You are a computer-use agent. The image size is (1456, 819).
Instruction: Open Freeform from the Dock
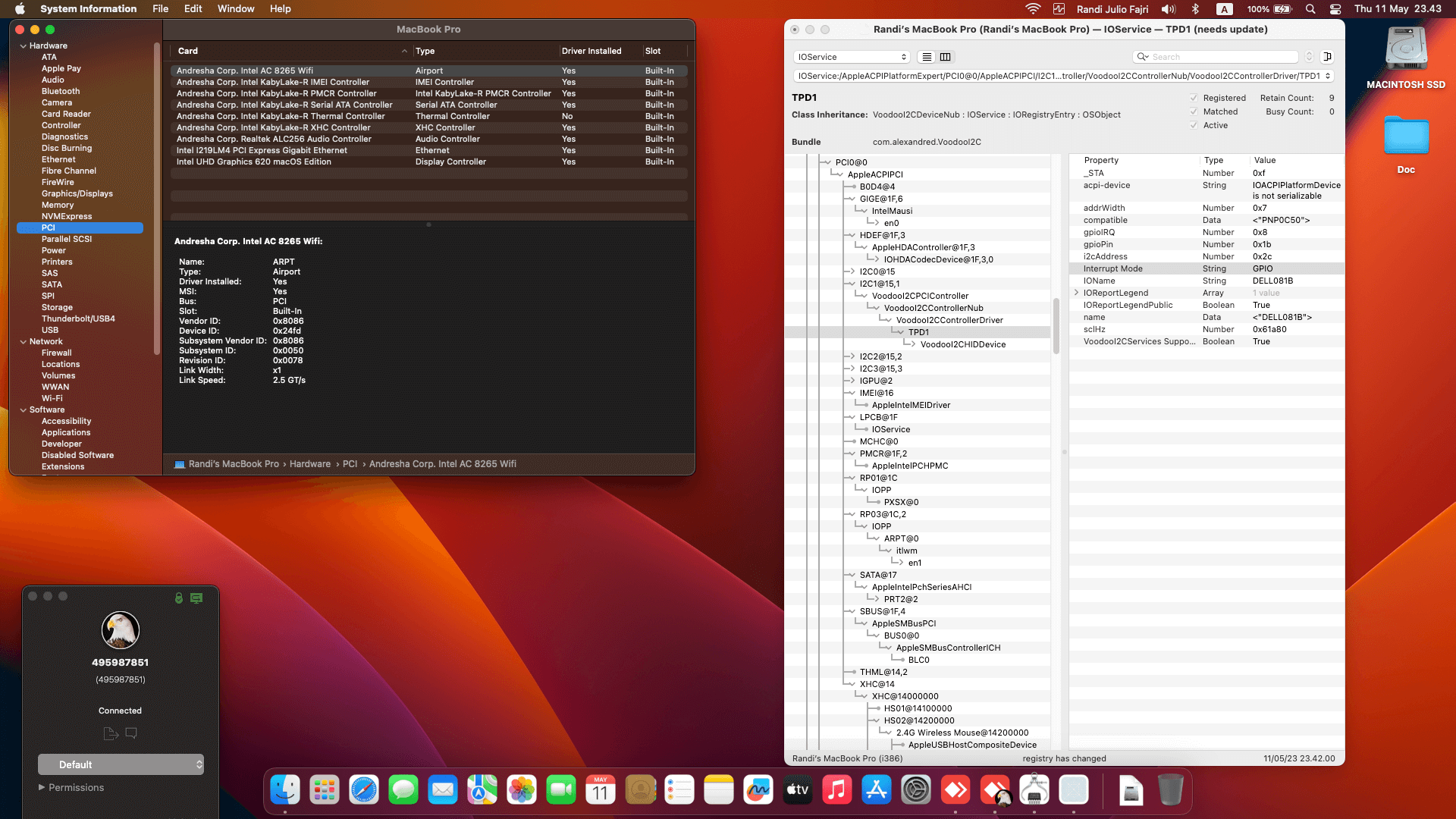click(x=758, y=791)
